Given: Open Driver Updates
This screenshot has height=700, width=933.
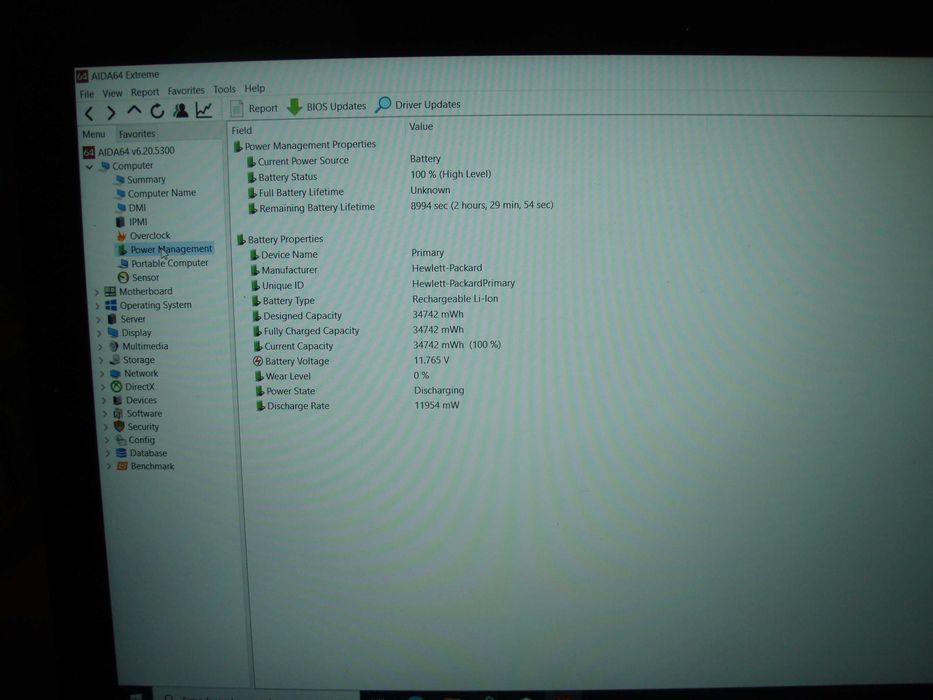Looking at the screenshot, I should click(x=418, y=105).
